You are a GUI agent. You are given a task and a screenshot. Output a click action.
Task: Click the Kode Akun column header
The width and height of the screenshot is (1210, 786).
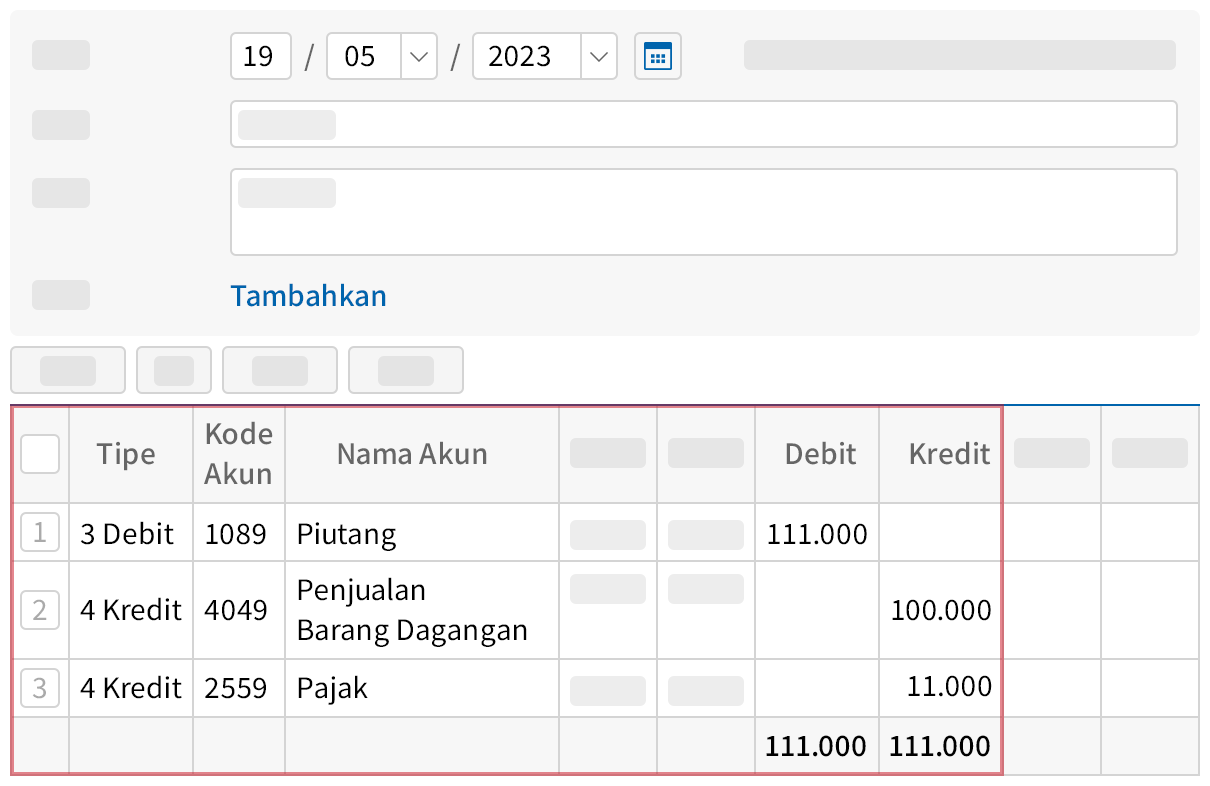coord(238,453)
